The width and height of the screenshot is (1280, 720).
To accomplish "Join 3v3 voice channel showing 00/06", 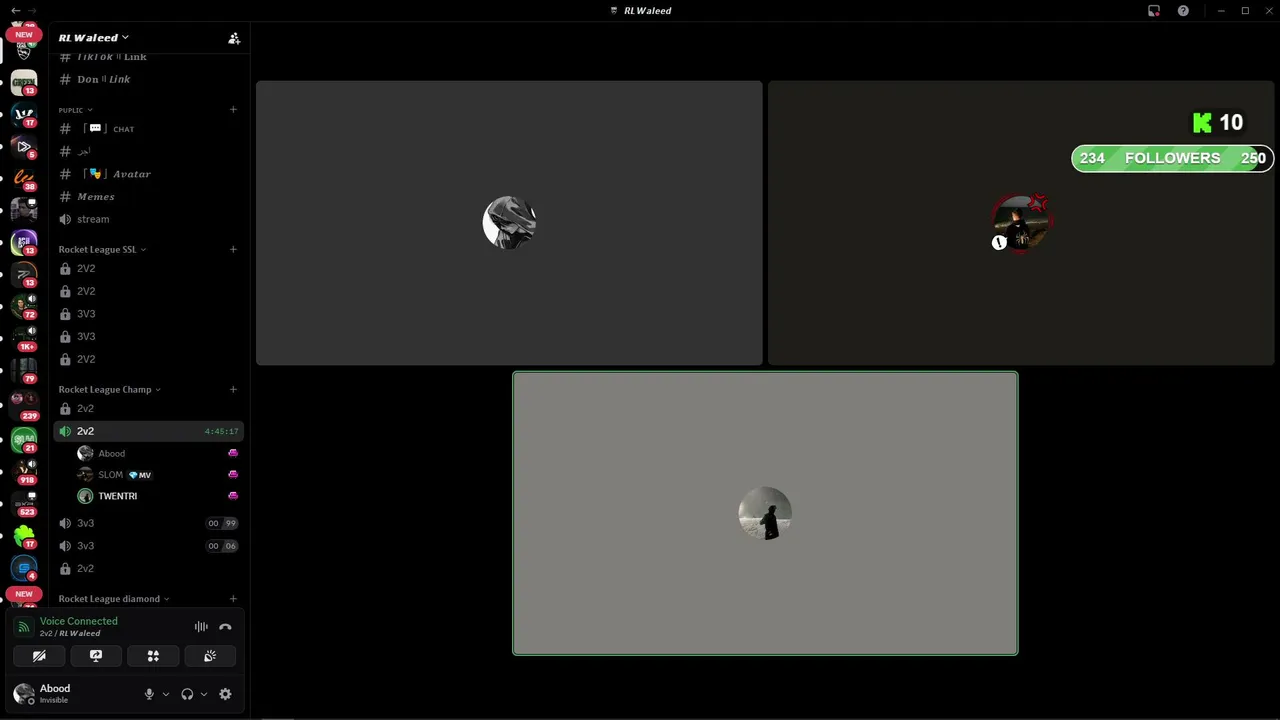I will pos(148,546).
